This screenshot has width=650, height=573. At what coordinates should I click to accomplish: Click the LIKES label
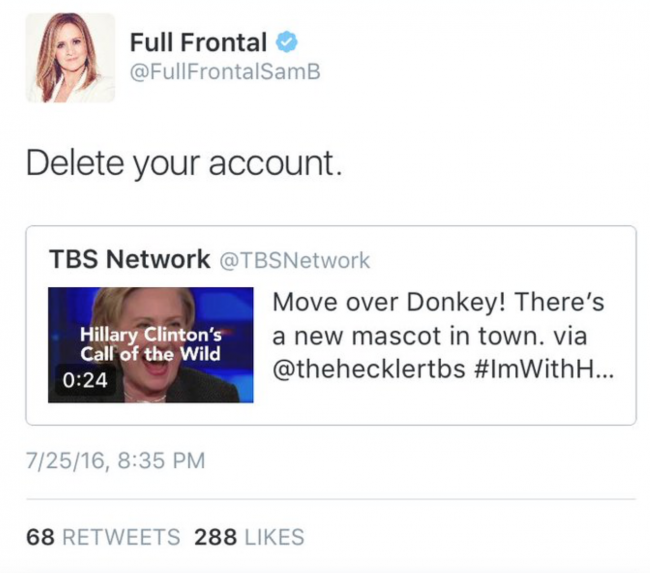[273, 537]
